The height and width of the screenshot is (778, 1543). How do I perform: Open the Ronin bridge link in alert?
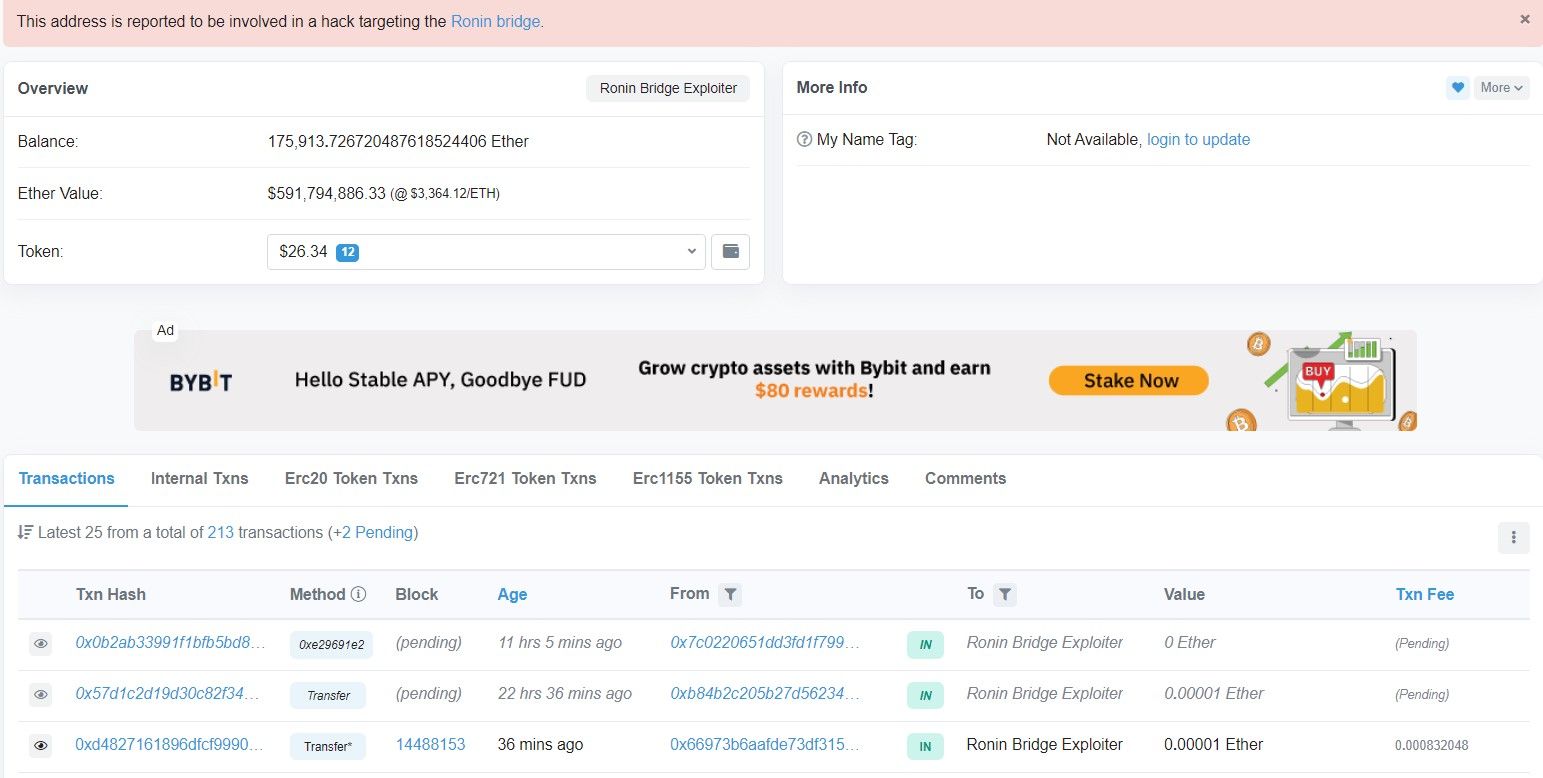pyautogui.click(x=495, y=21)
